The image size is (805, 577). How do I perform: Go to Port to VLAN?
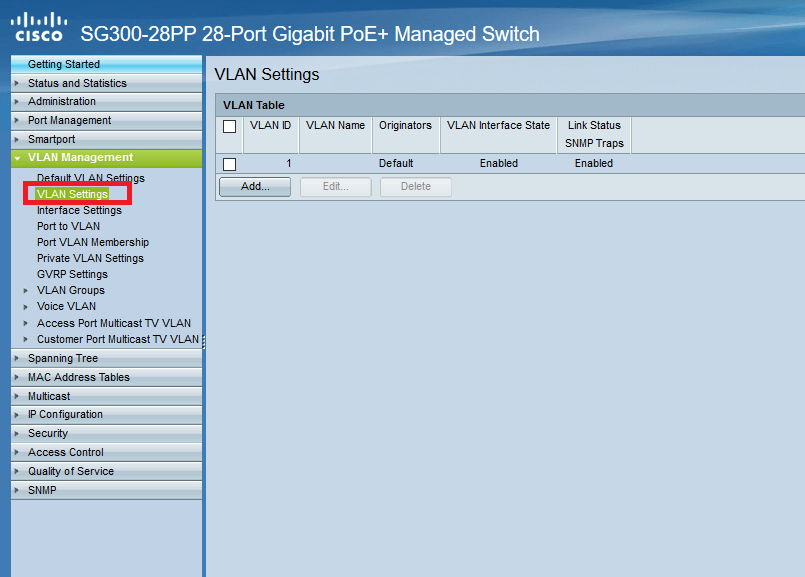coord(68,226)
